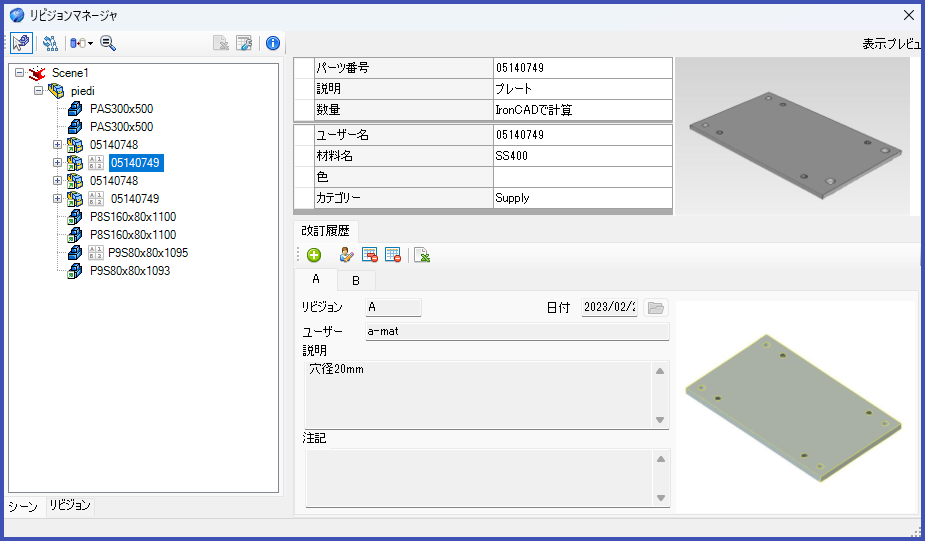Click the selection cursor tool icon
Image resolution: width=925 pixels, height=541 pixels.
coord(21,43)
